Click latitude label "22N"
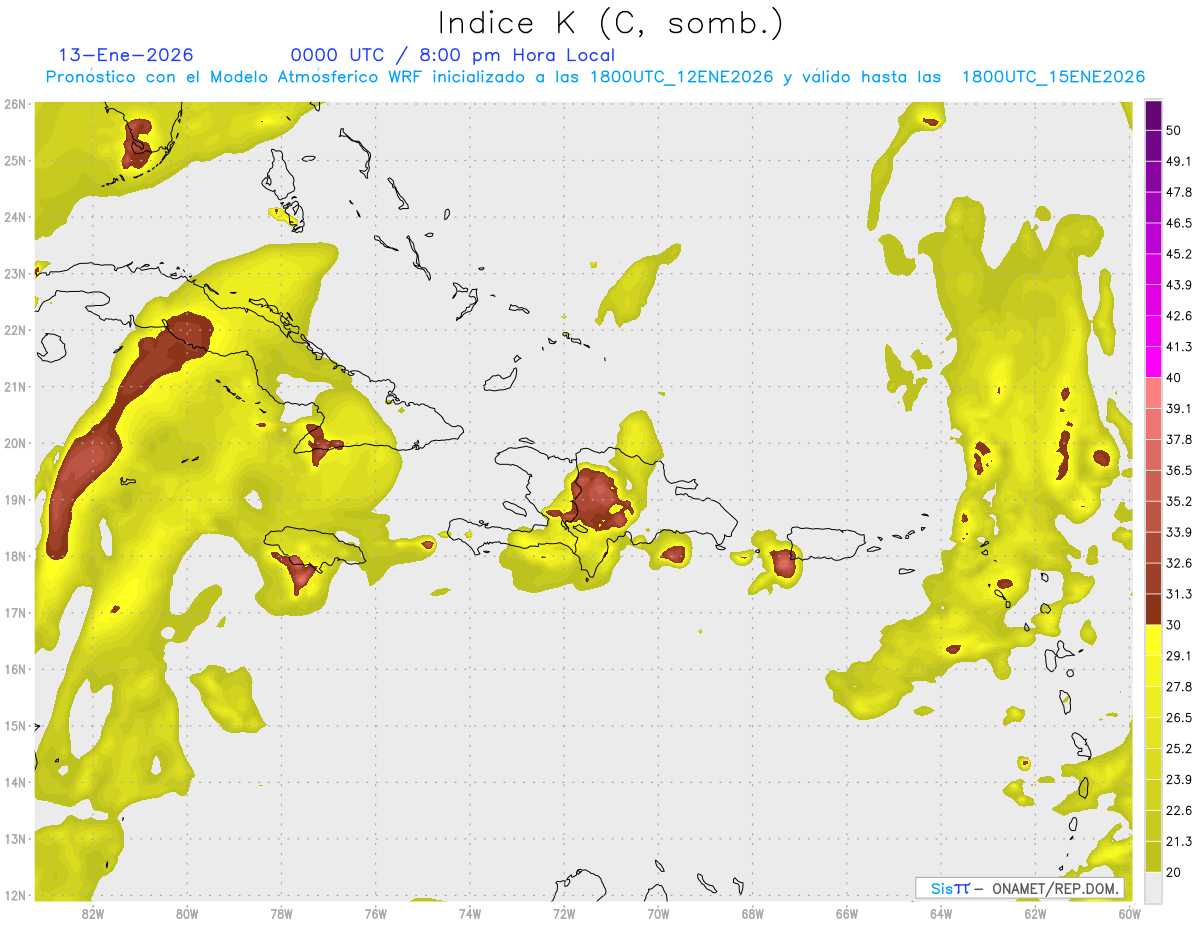The image size is (1200, 927). [15, 330]
